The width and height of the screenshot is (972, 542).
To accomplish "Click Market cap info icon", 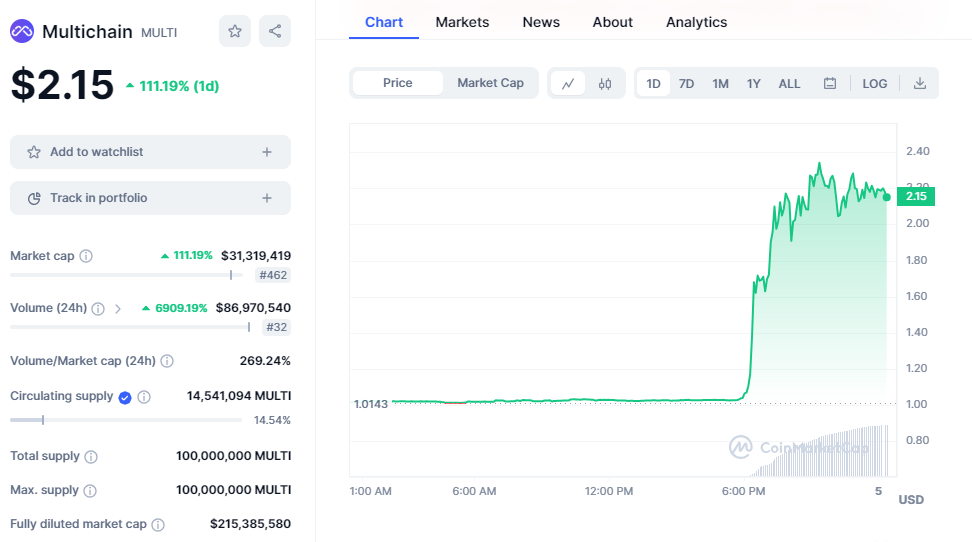I will [x=86, y=256].
